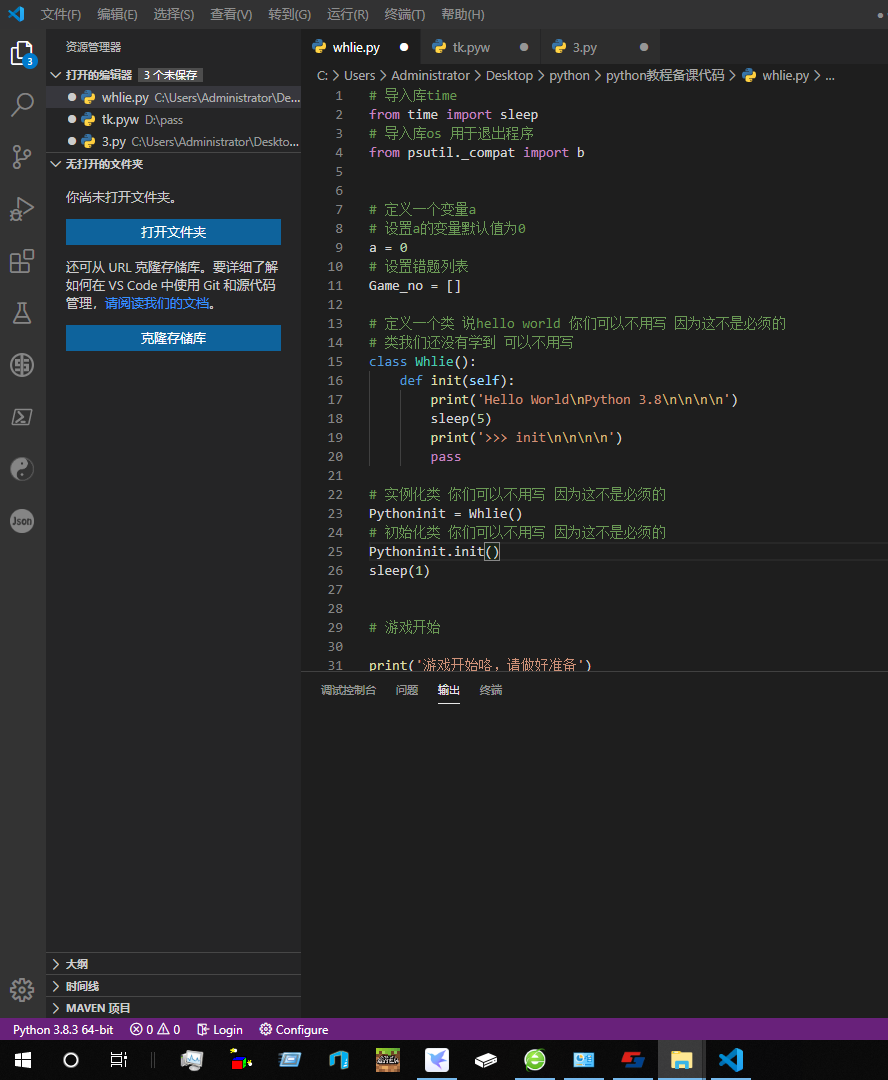Switch to the 3.py editor tab
Screen dimensions: 888x1080
(600, 47)
